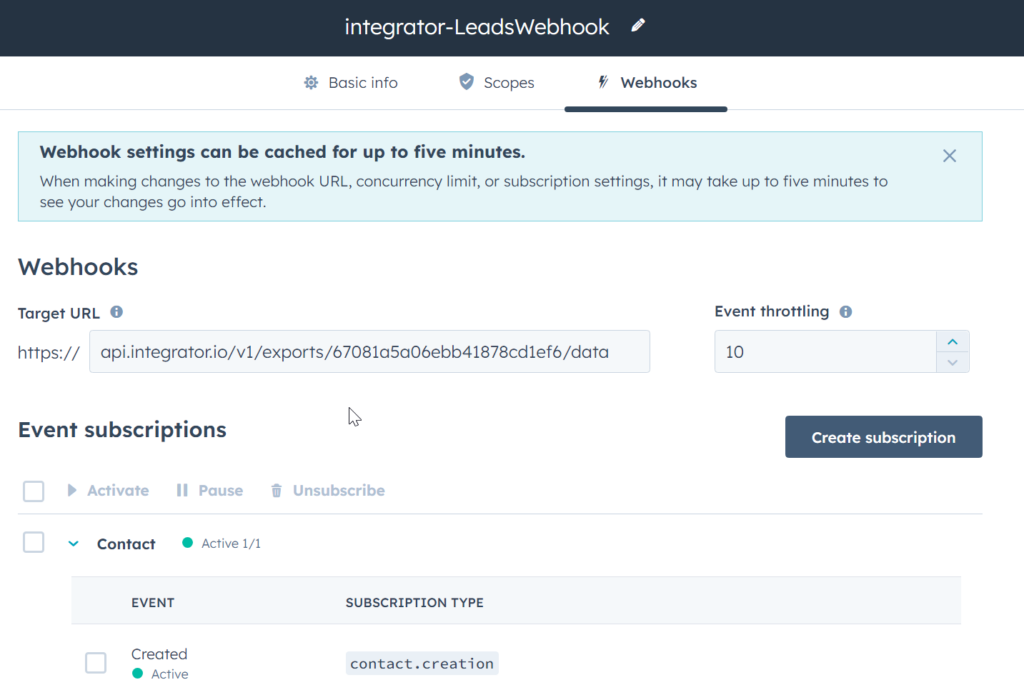Check the select-all subscriptions checkbox
This screenshot has width=1024, height=695.
point(33,491)
